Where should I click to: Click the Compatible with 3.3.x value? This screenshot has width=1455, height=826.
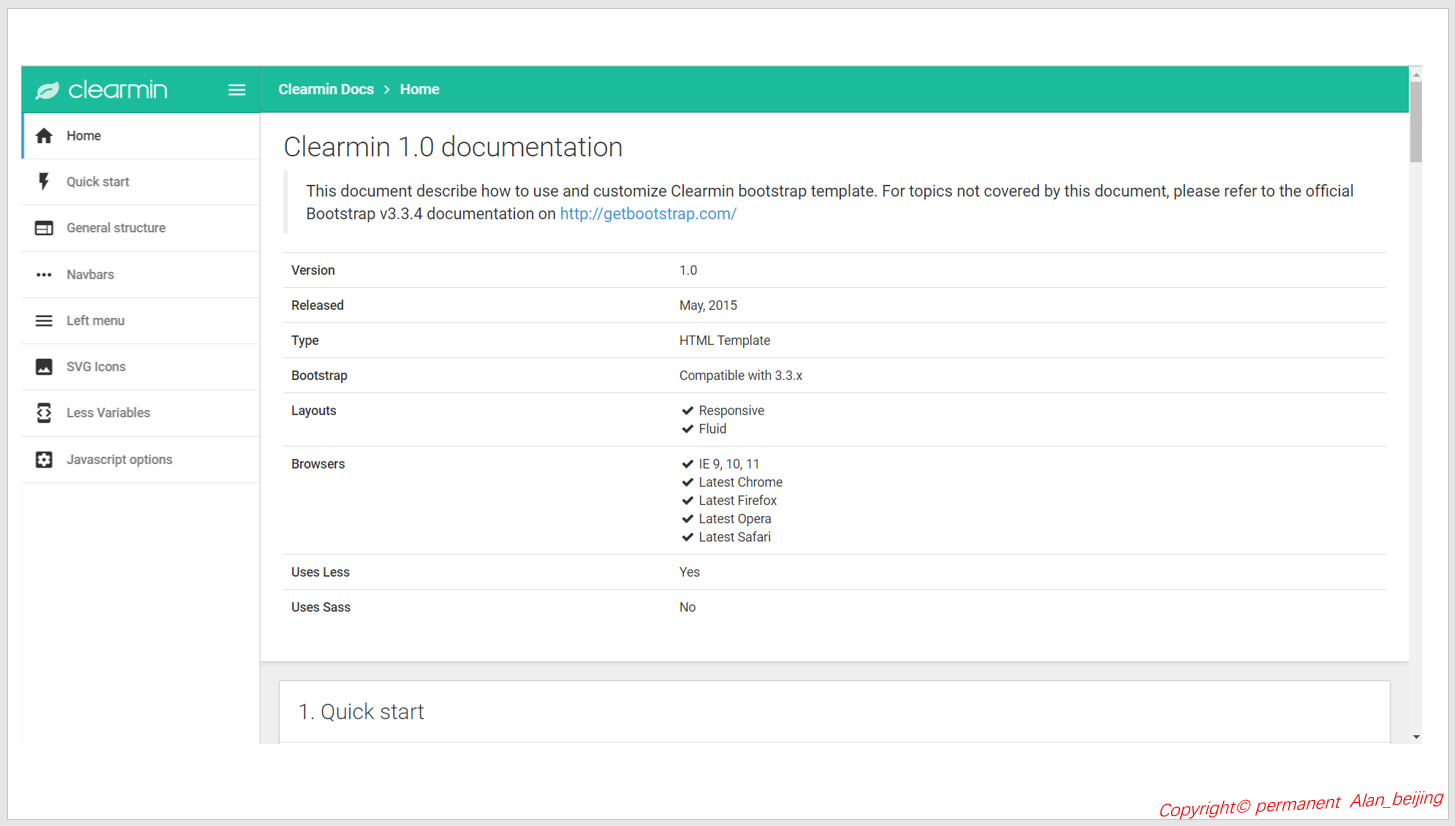741,376
